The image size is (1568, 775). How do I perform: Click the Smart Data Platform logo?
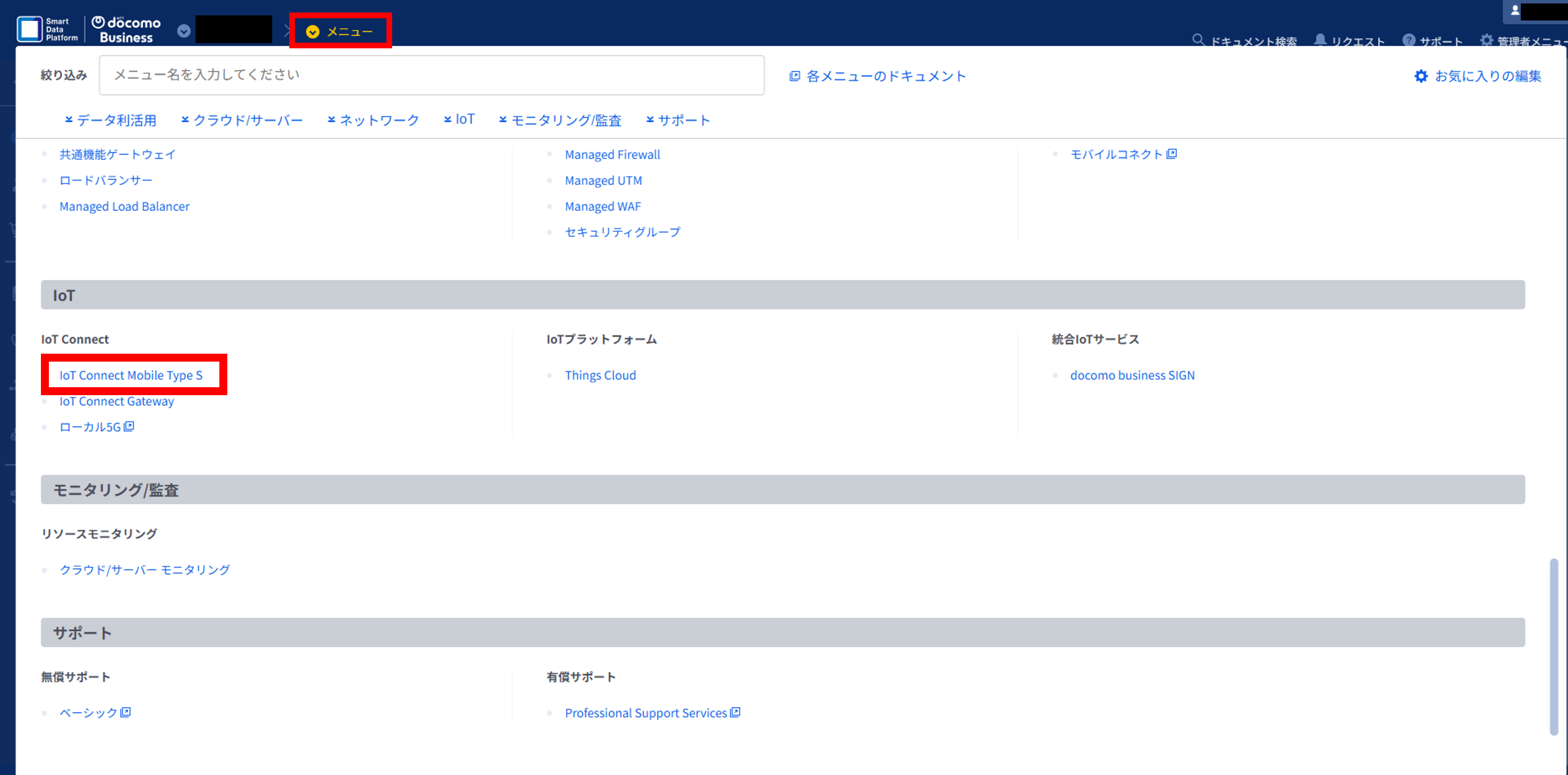click(x=48, y=28)
